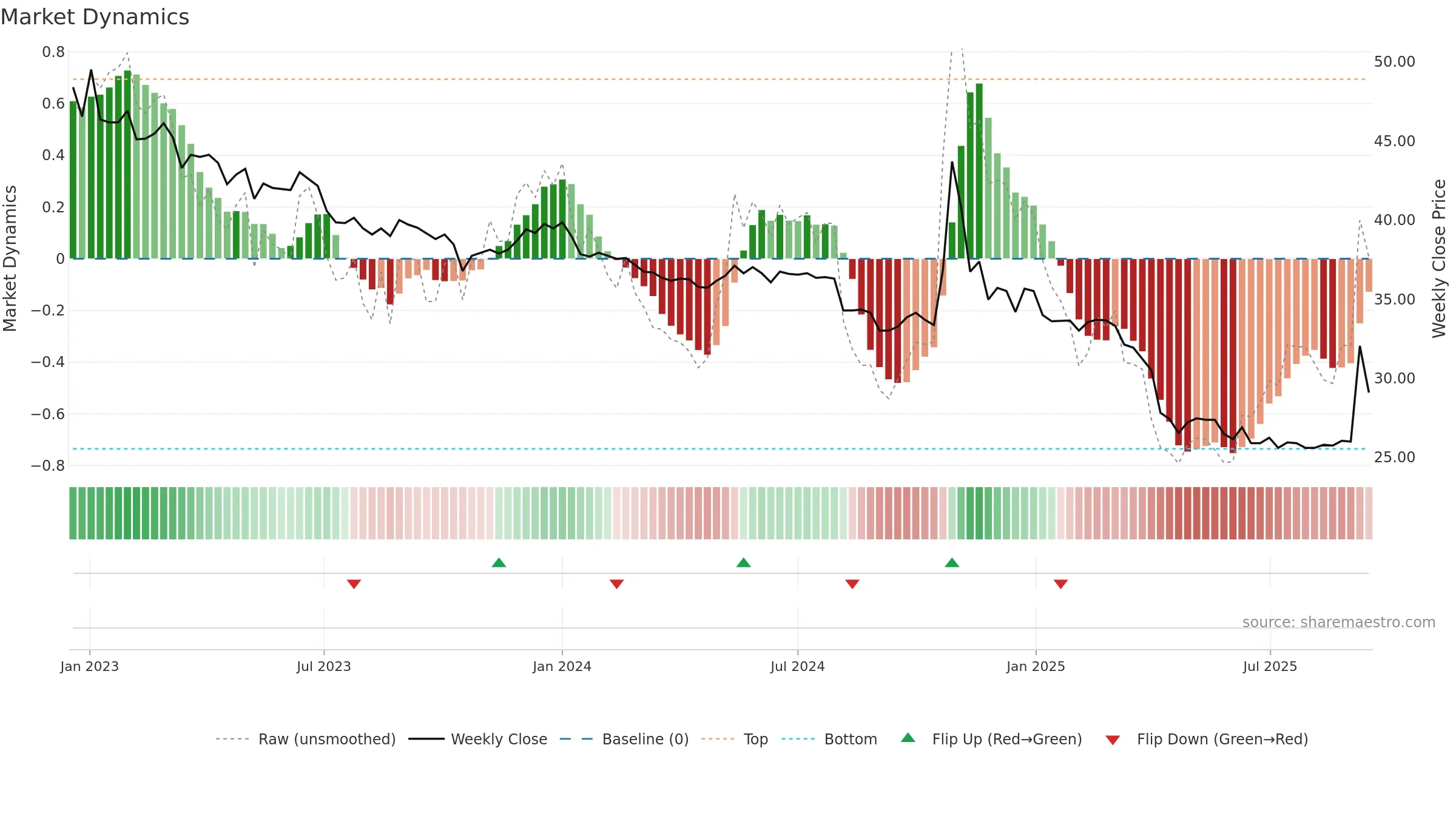1456x819 pixels.
Task: Click the cyan dotted Bottom threshold line
Action: point(720,449)
